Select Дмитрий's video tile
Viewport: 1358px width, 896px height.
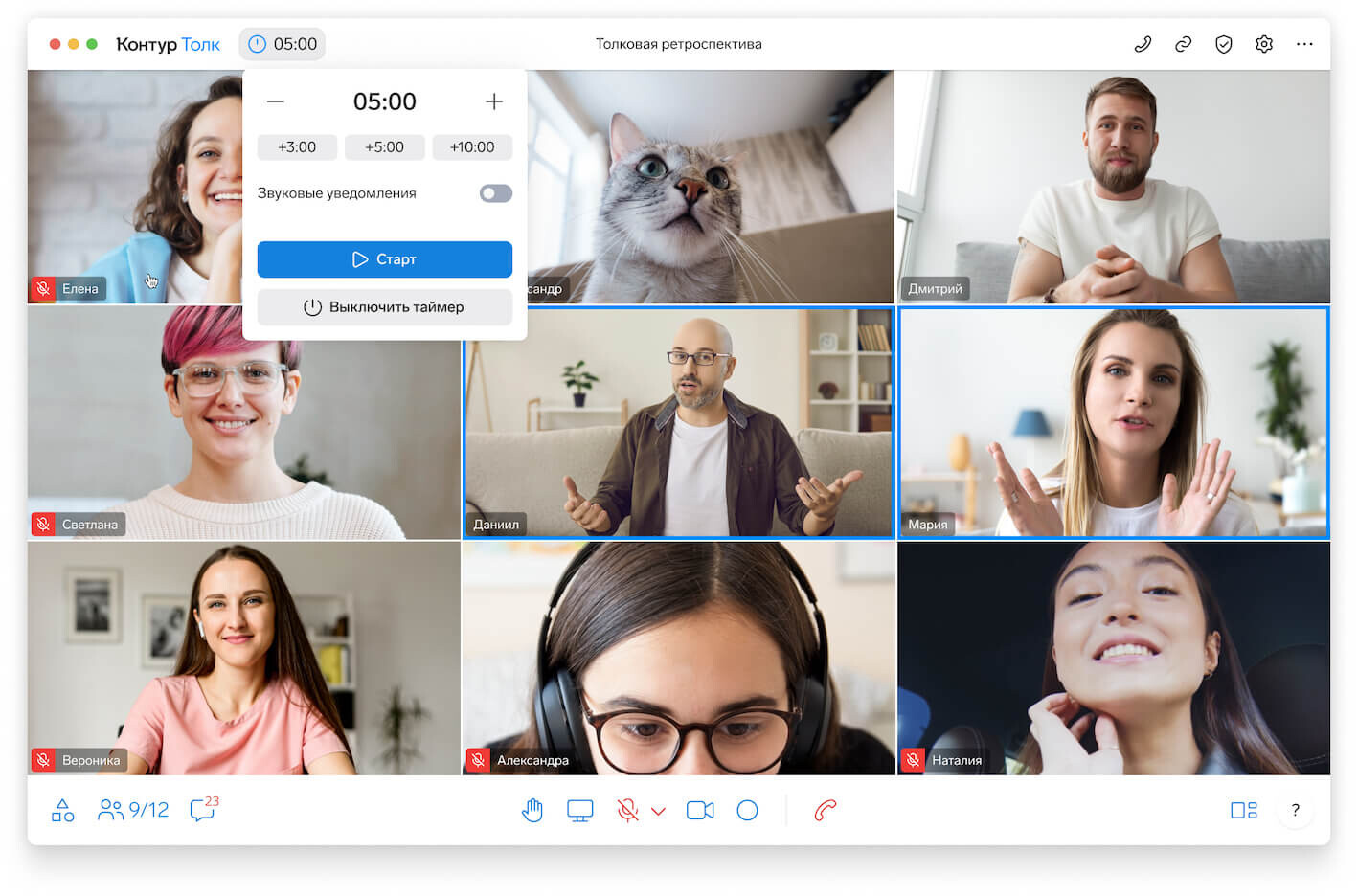1114,187
